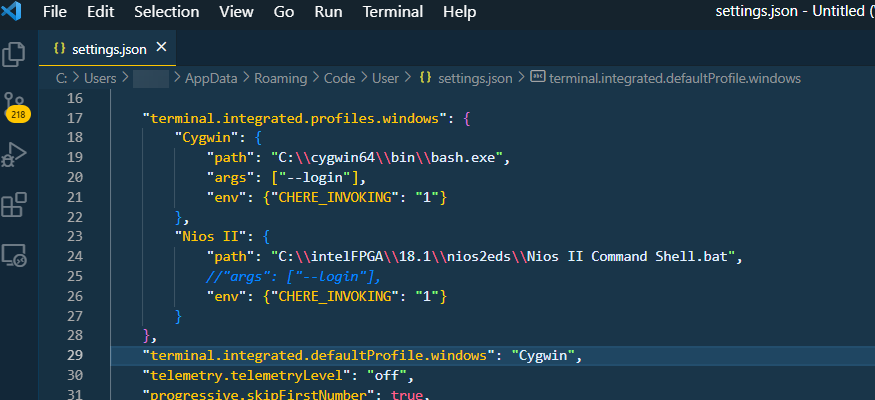Close the settings.json tab
875x400 pixels.
162,47
